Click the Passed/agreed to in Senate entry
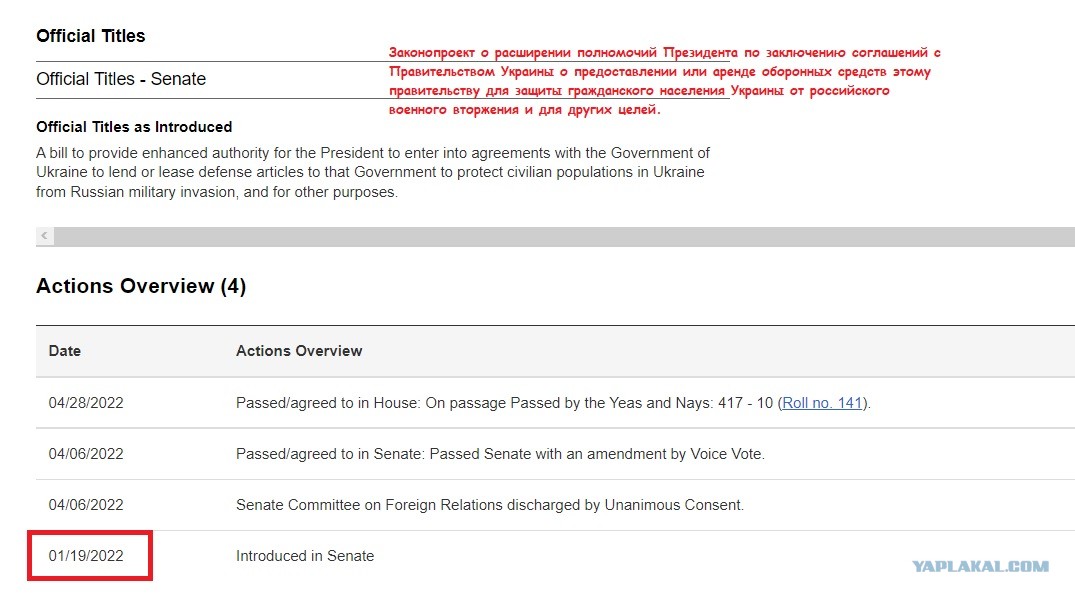The height and width of the screenshot is (596, 1075). [x=500, y=454]
